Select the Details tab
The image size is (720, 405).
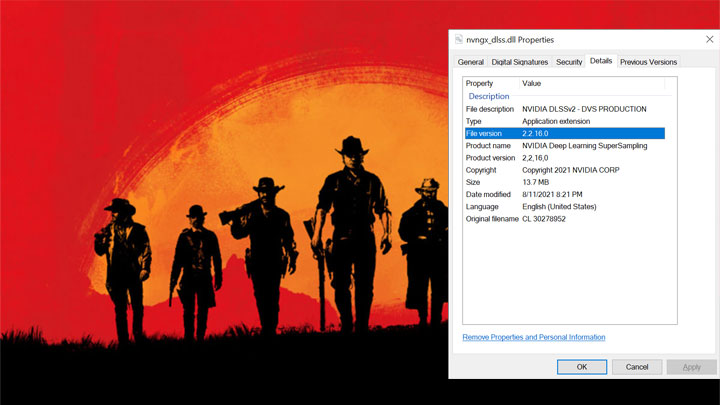[x=601, y=61]
